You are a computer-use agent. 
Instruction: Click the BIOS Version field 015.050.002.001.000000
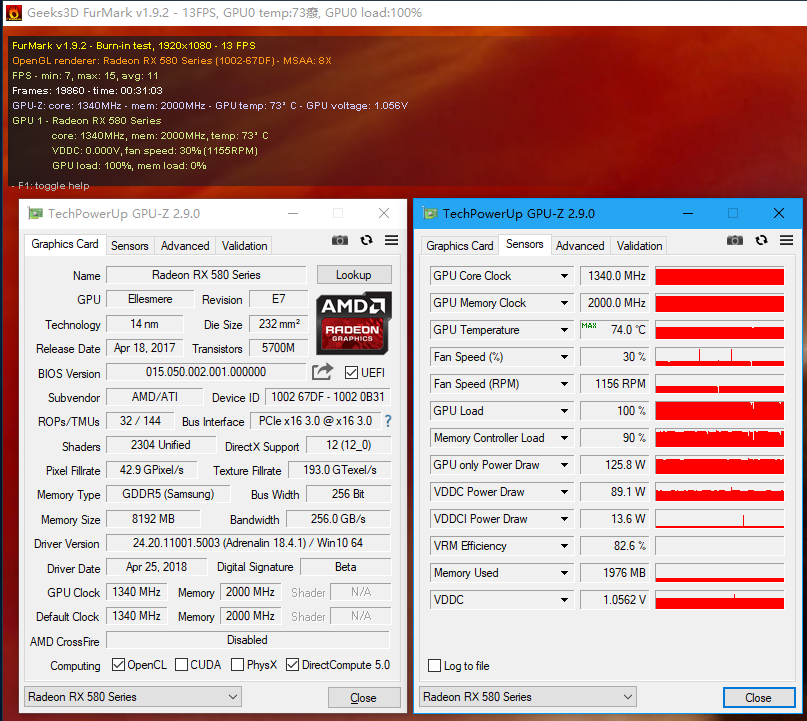coord(206,372)
